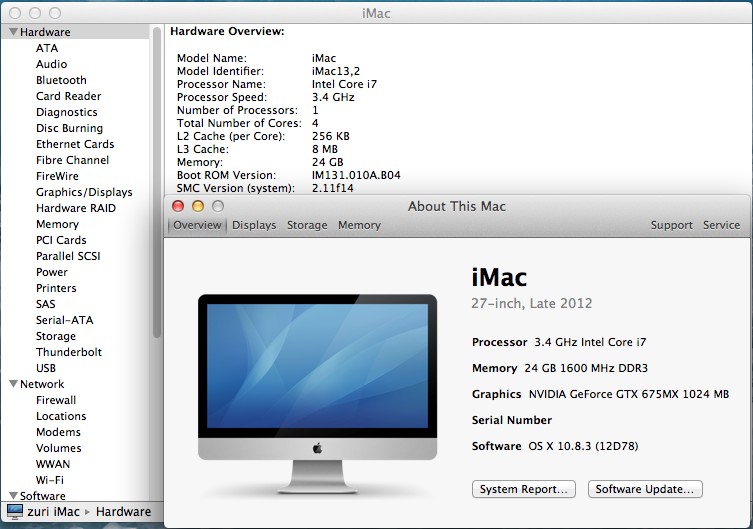
Task: Select Audio in the hardware list
Action: [51, 64]
